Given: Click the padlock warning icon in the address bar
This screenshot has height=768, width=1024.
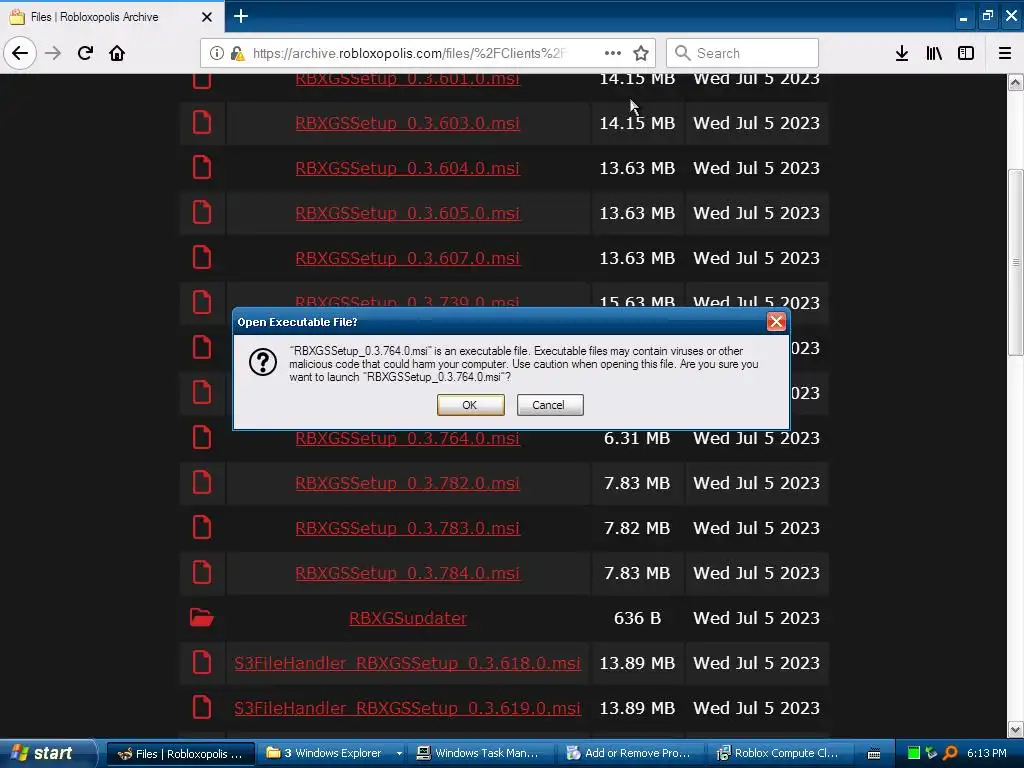Looking at the screenshot, I should coord(237,53).
